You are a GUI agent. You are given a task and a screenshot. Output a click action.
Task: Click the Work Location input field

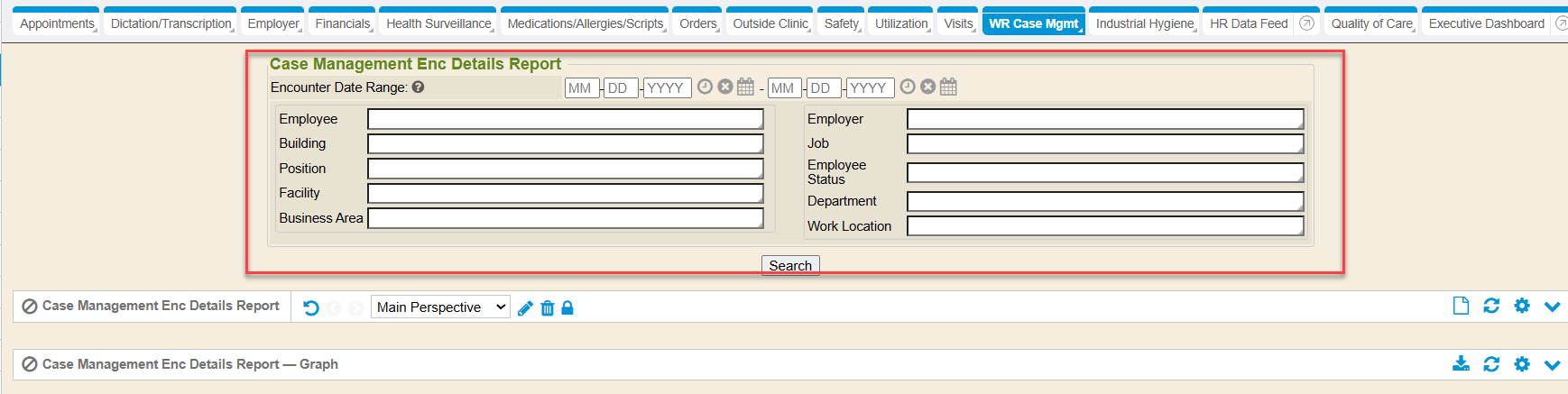[1104, 226]
